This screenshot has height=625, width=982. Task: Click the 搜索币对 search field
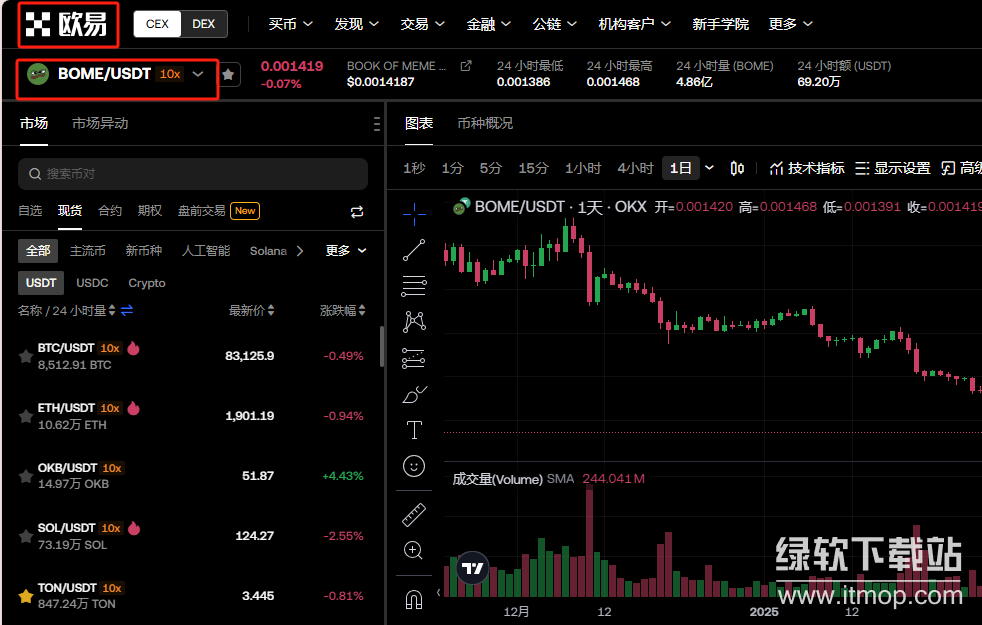coord(193,173)
